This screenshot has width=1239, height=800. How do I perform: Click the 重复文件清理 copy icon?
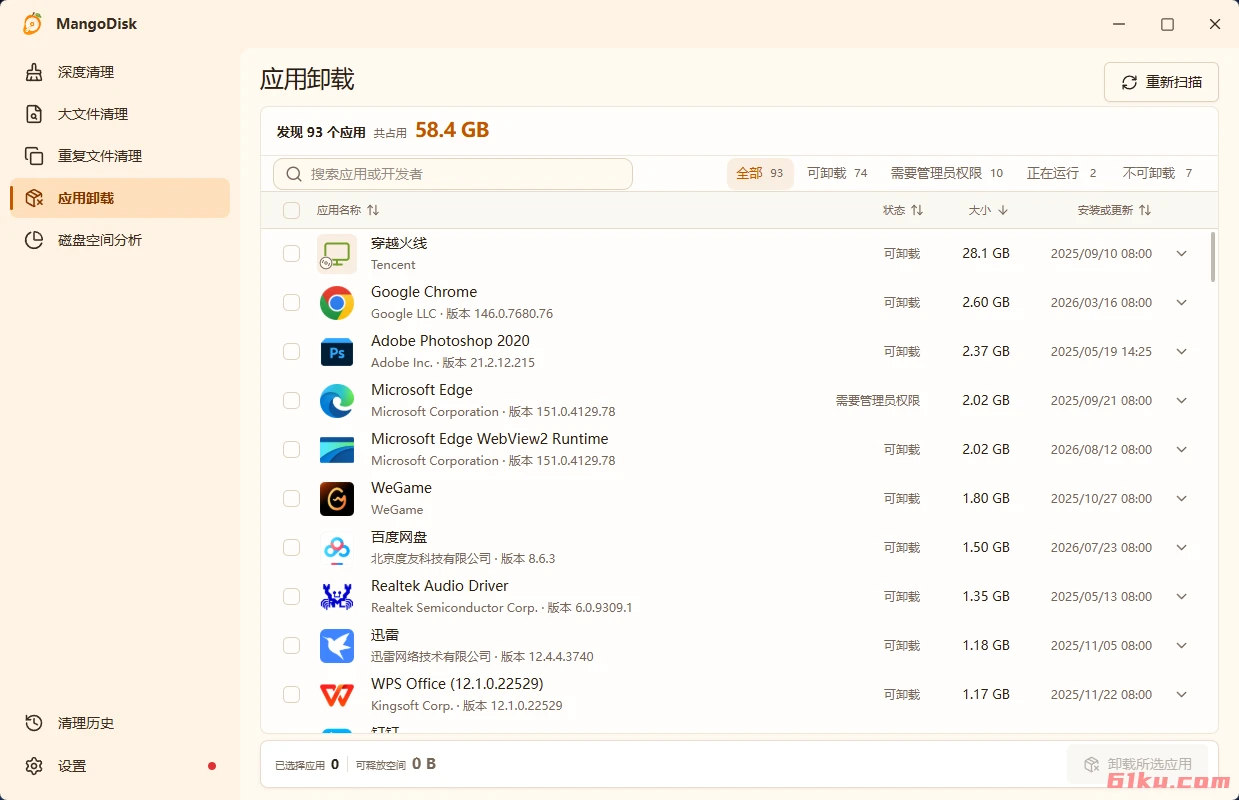click(x=34, y=156)
